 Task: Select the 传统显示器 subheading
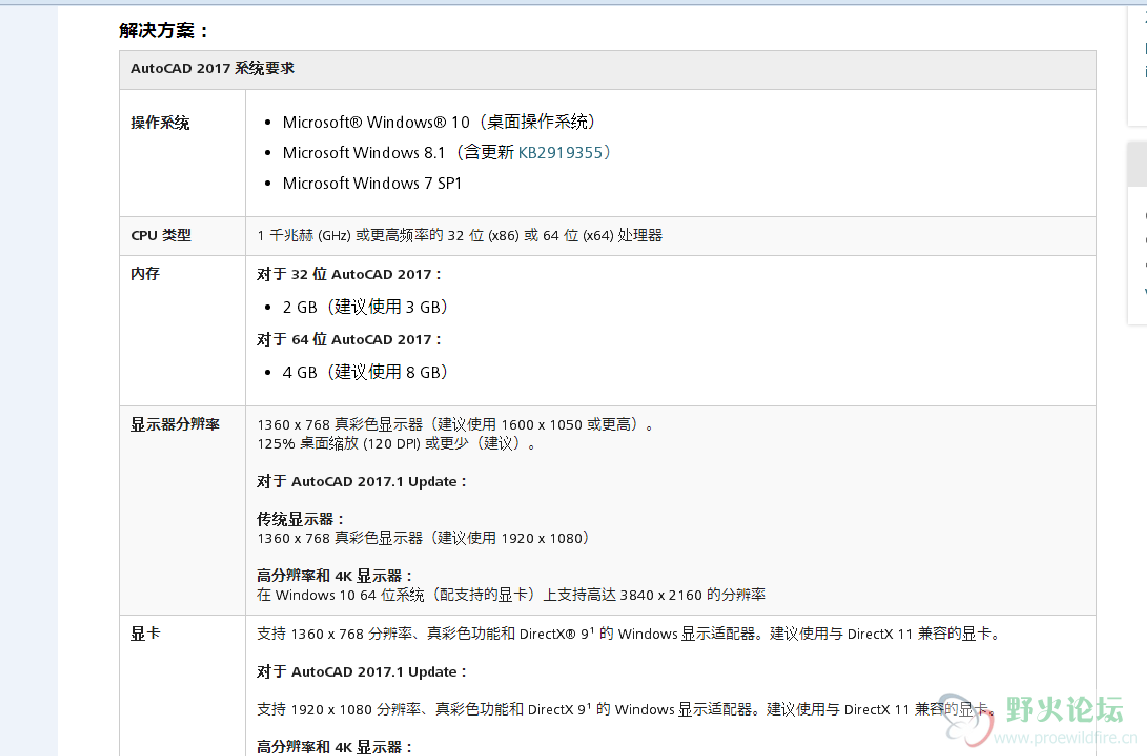click(301, 519)
